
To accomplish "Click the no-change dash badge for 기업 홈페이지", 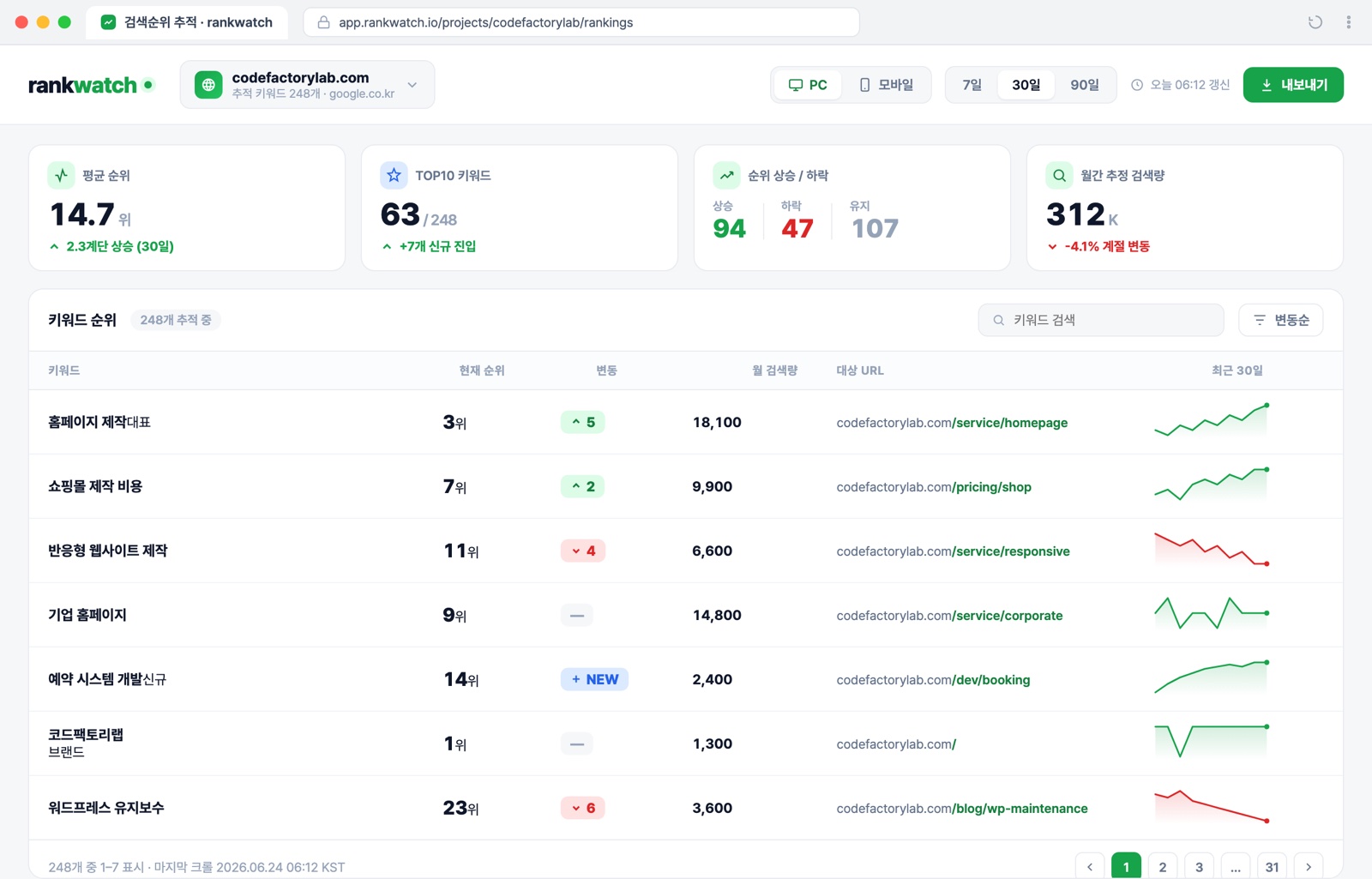I will pyautogui.click(x=577, y=615).
